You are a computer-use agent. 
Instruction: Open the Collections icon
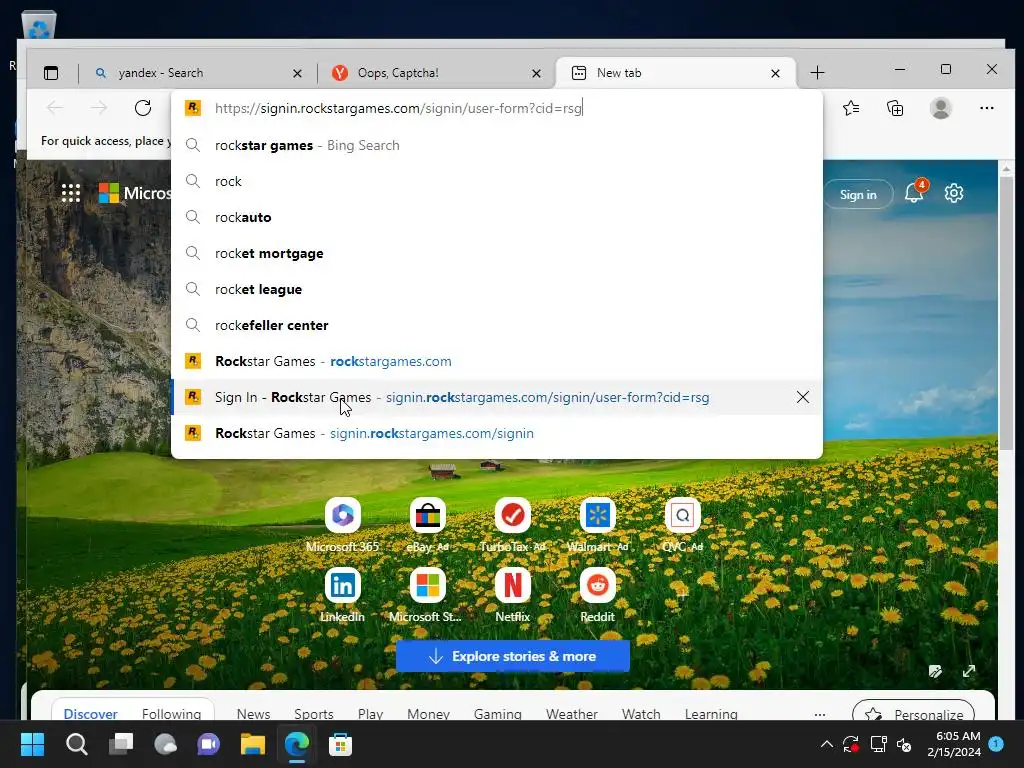[895, 108]
